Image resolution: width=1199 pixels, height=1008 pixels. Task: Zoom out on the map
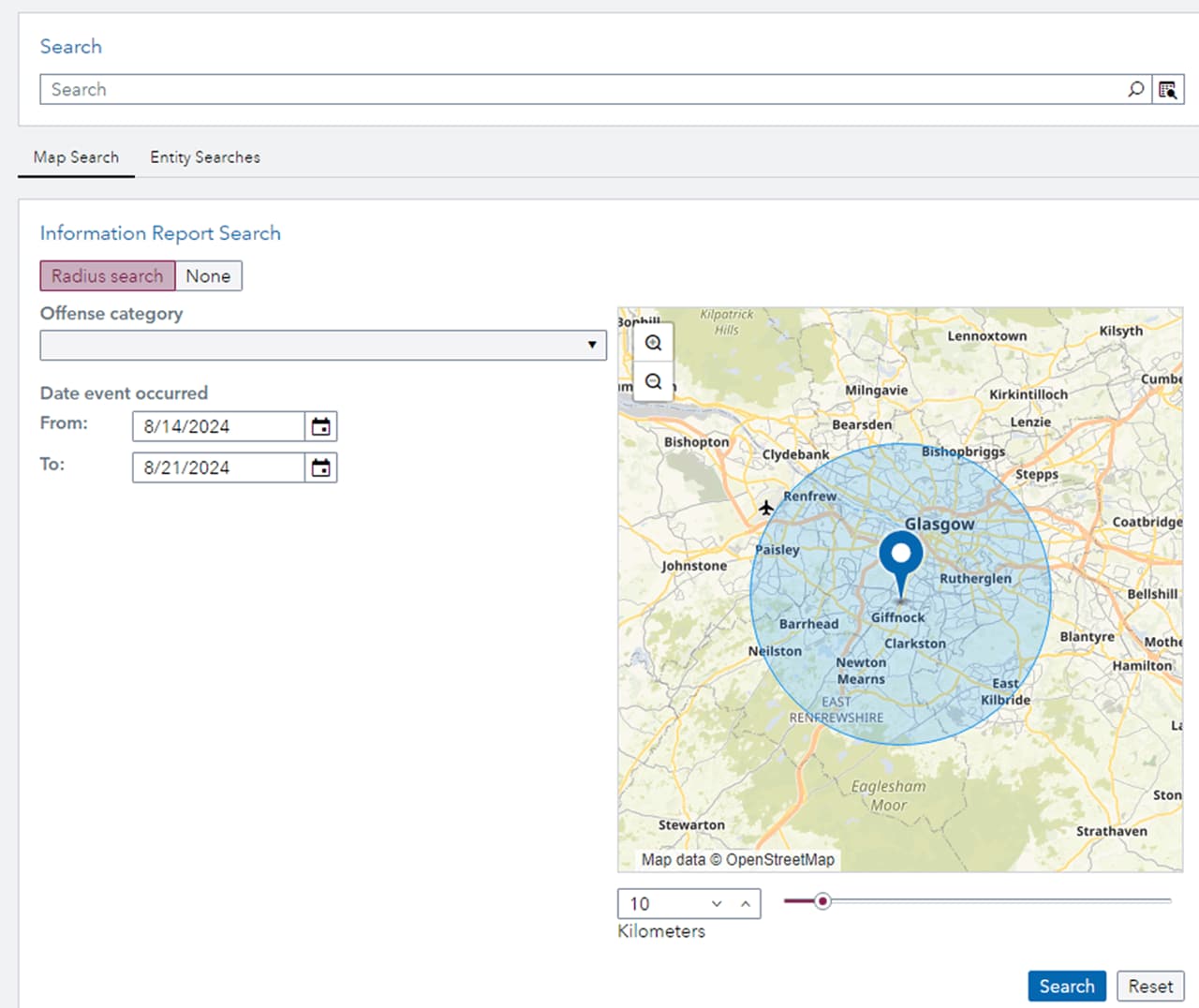[653, 380]
